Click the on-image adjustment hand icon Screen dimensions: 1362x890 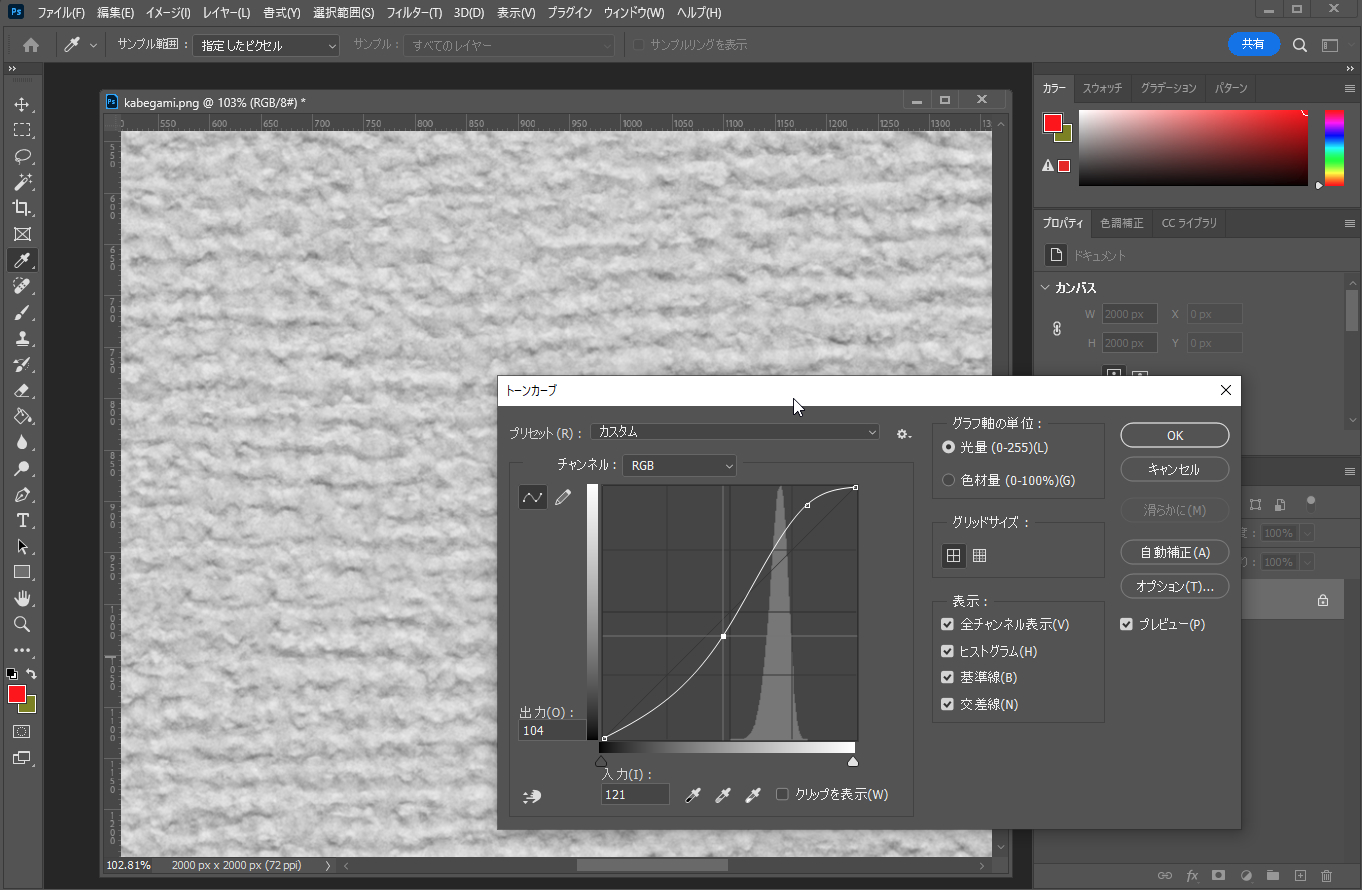click(x=532, y=796)
